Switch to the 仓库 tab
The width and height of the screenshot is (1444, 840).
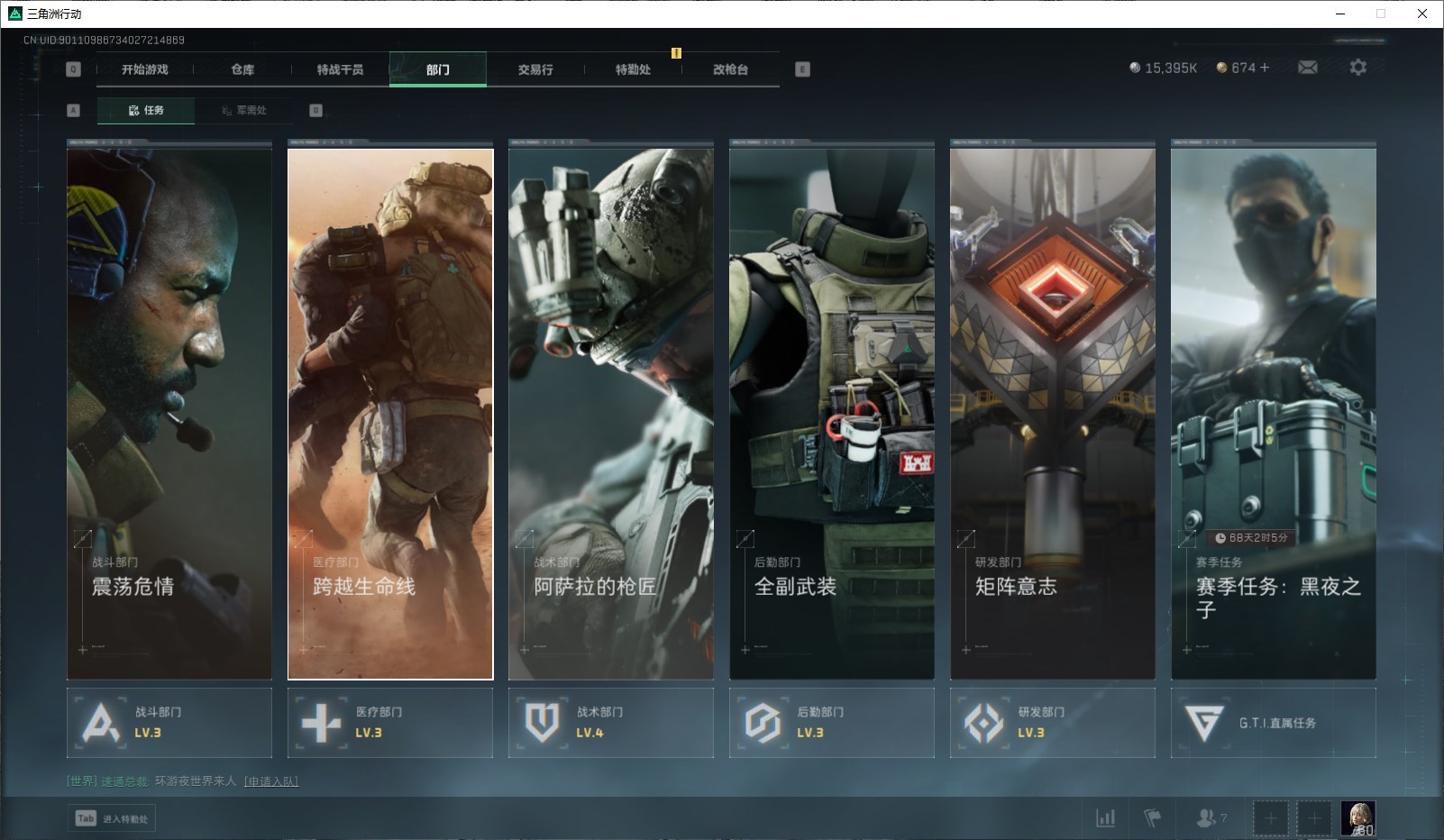(x=242, y=69)
